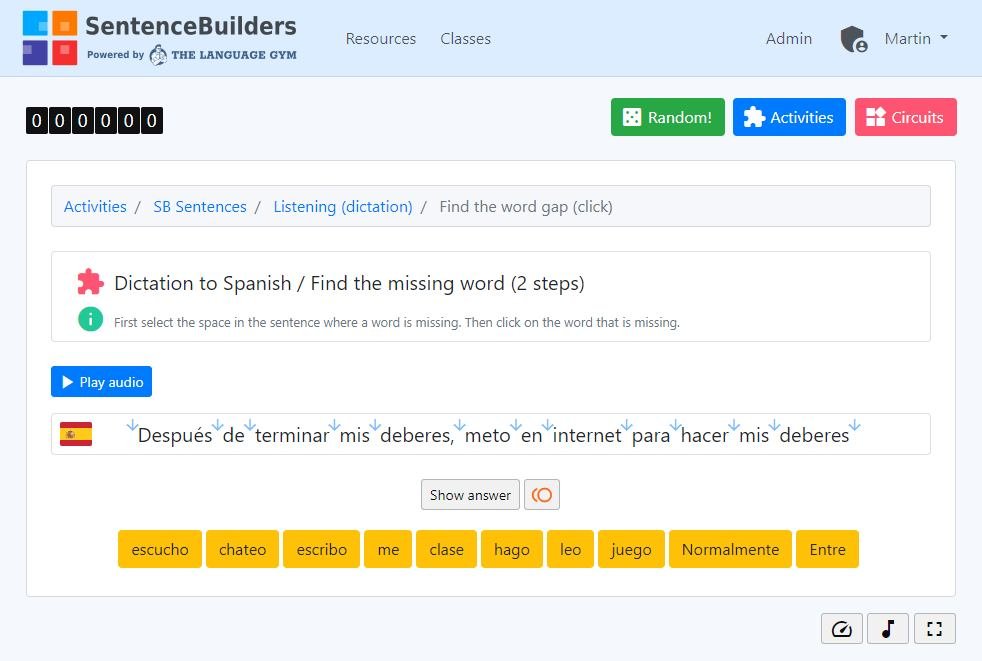982x661 pixels.
Task: Click the Spanish flag icon
Action: [76, 434]
